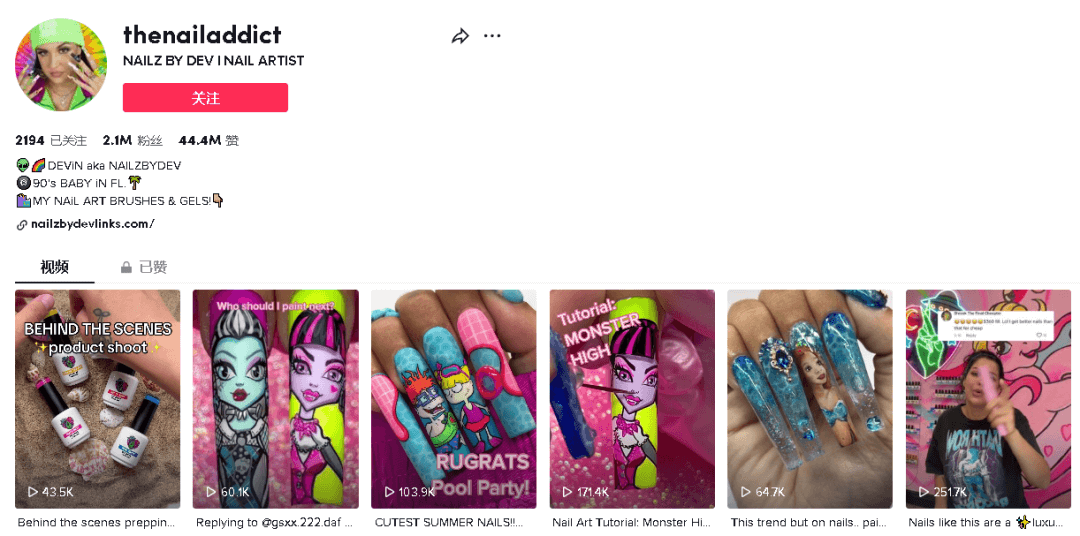Screen dimensions: 1080x536
Task: Click the share arrow icon
Action: pyautogui.click(x=460, y=37)
